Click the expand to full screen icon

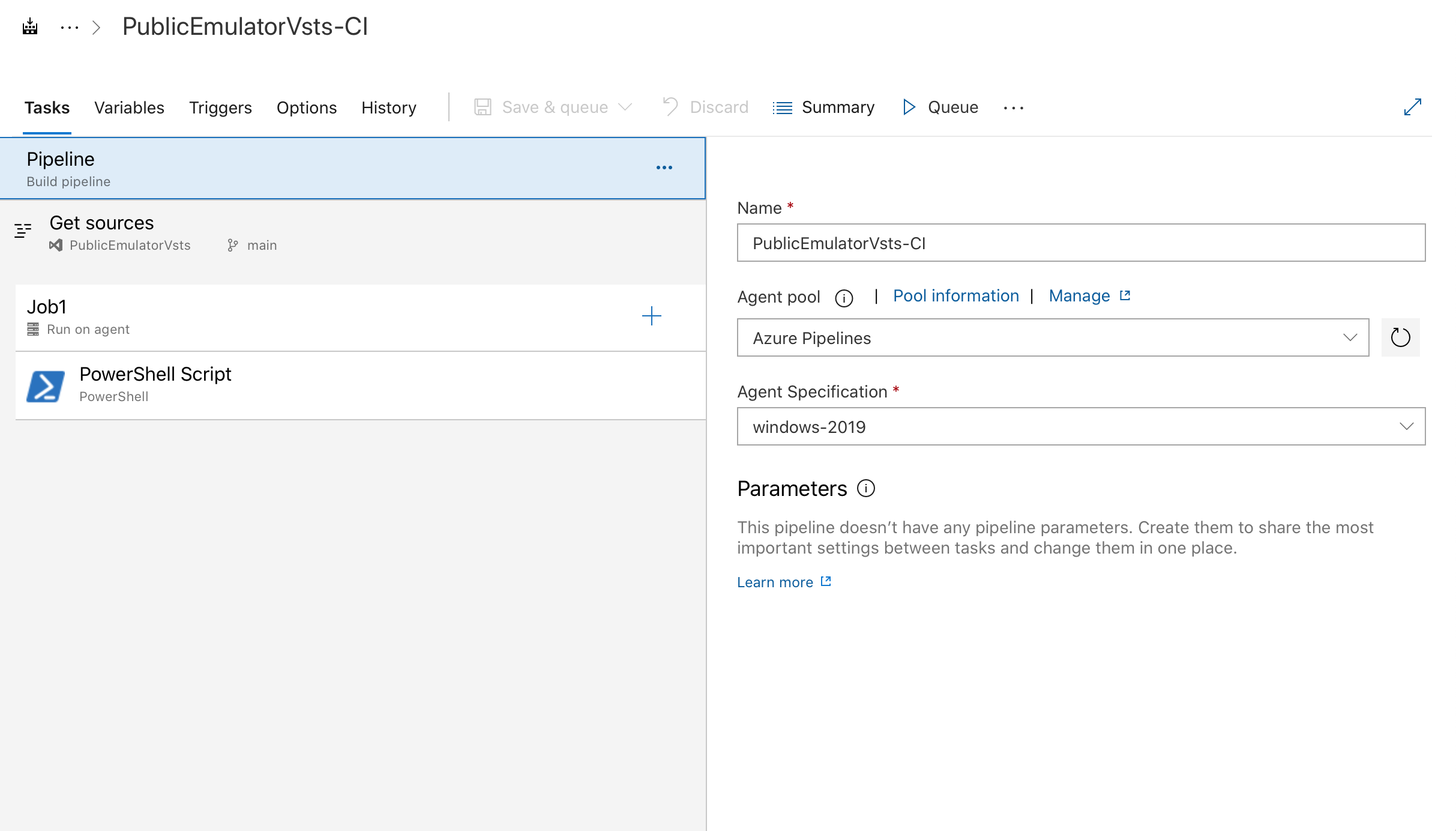coord(1413,107)
